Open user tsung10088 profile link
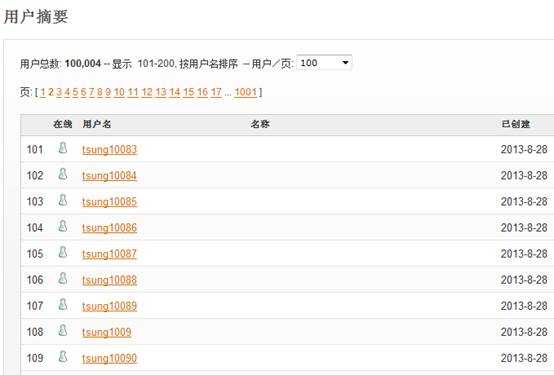The image size is (554, 375). click(x=110, y=280)
